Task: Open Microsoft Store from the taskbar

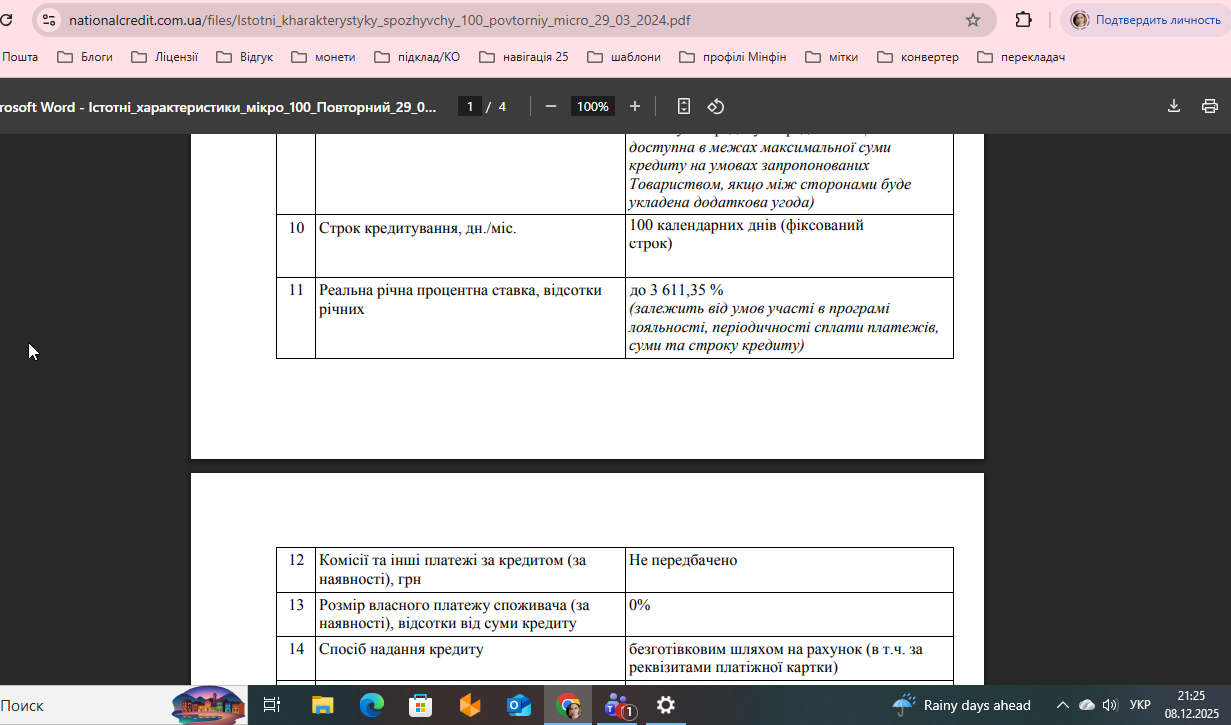Action: click(x=420, y=705)
